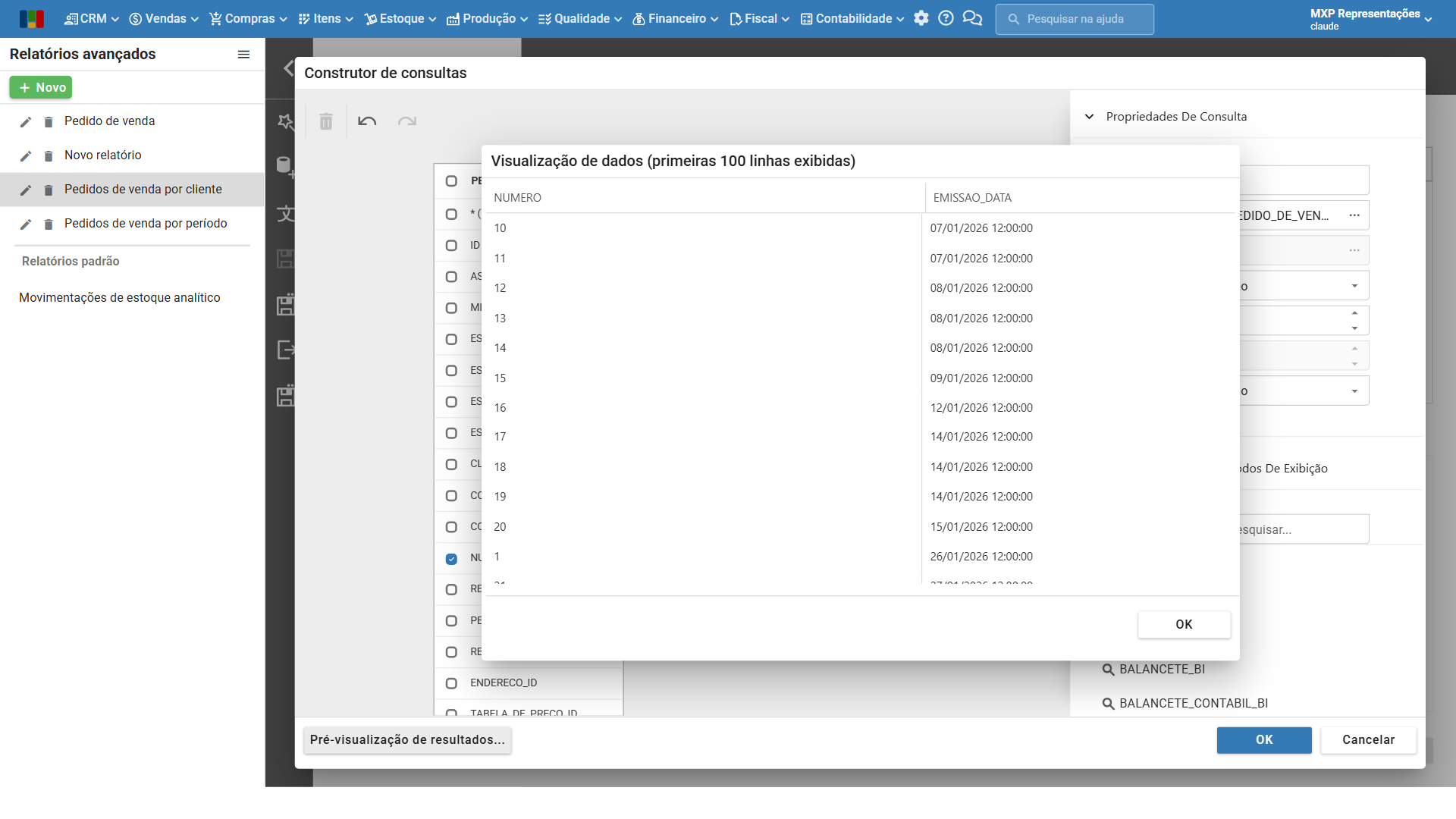Click the trash icon in query builder toolbar
Viewport: 1456px width, 819px height.
326,121
